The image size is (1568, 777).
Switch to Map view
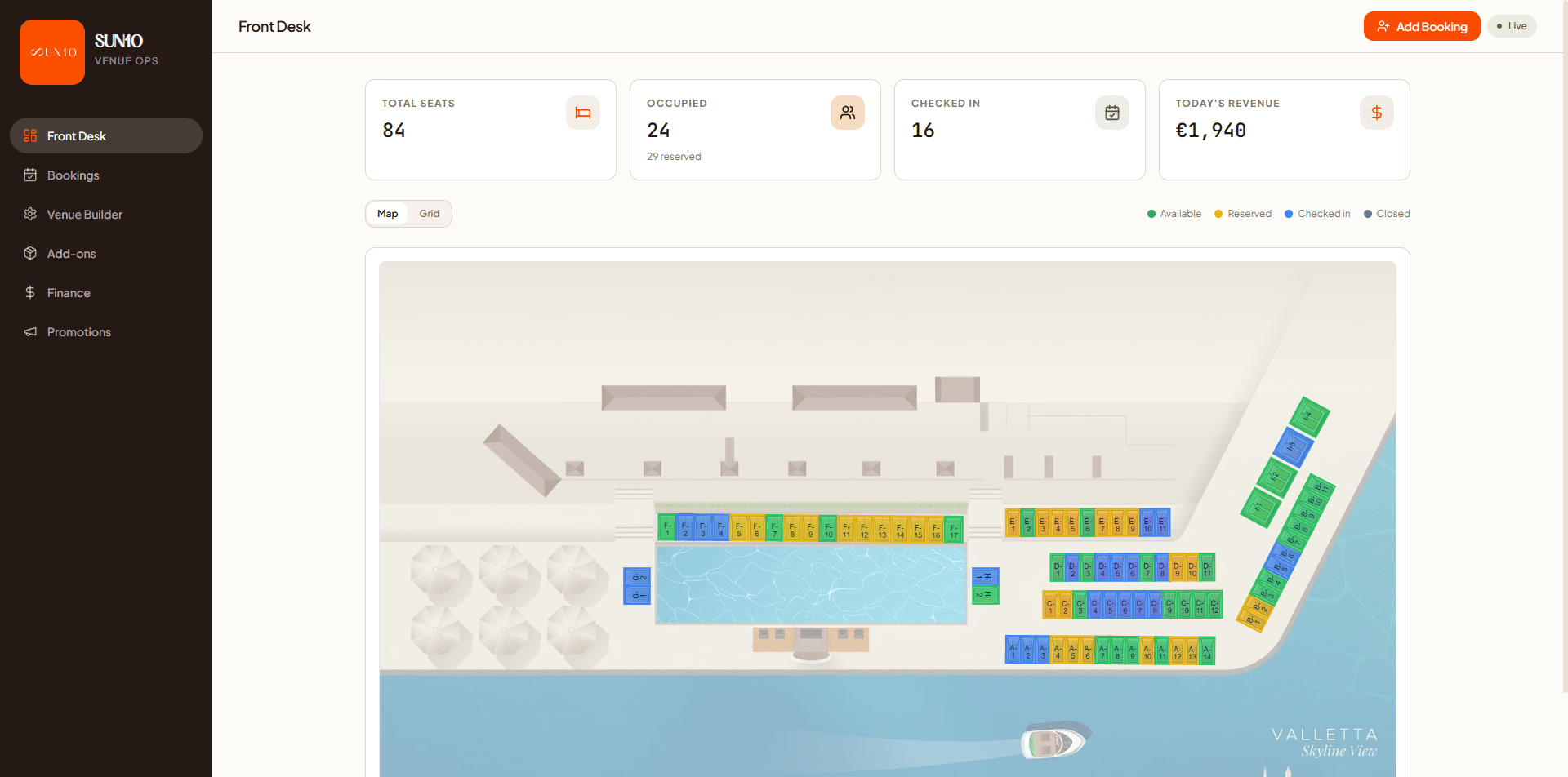pos(387,214)
